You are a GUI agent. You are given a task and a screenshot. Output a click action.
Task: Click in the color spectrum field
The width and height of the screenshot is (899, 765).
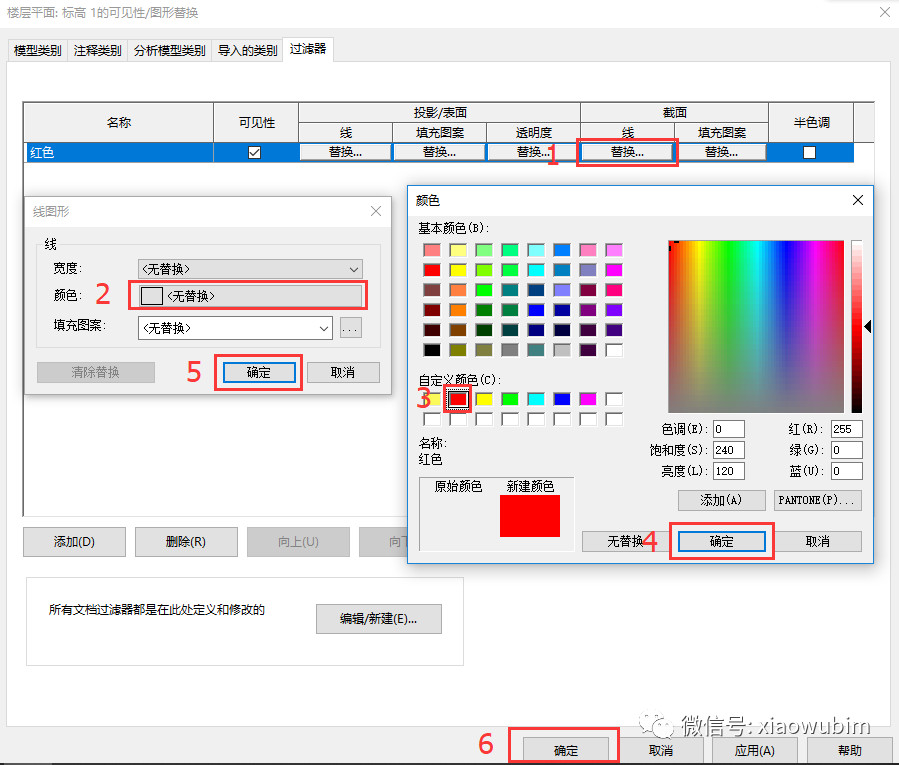point(756,326)
